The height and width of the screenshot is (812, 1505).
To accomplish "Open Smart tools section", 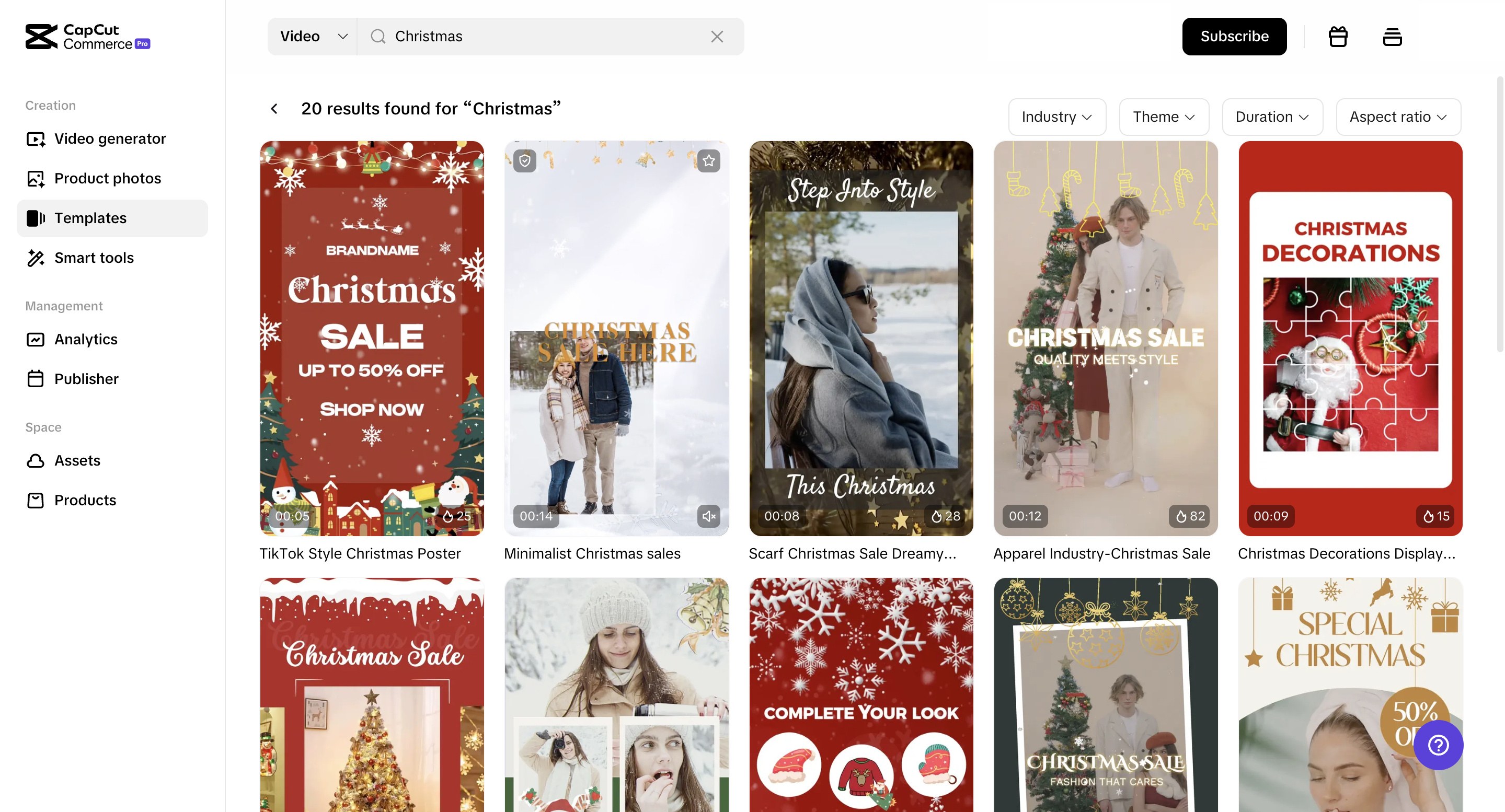I will (94, 258).
